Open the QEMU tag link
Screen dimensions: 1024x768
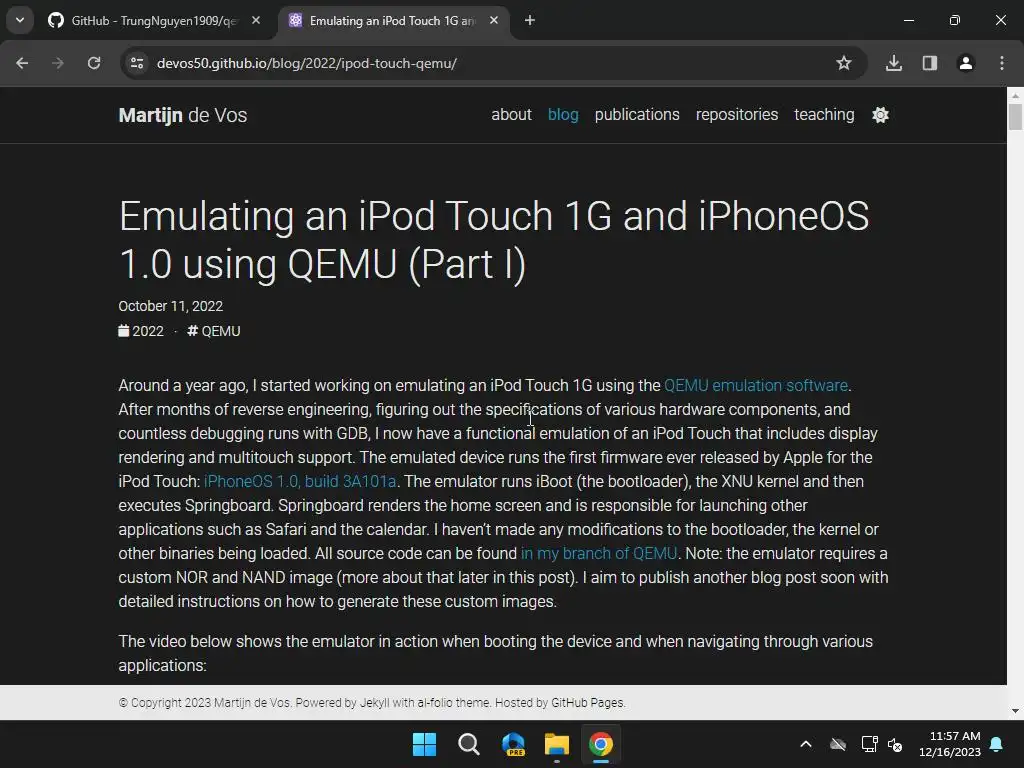pos(214,331)
